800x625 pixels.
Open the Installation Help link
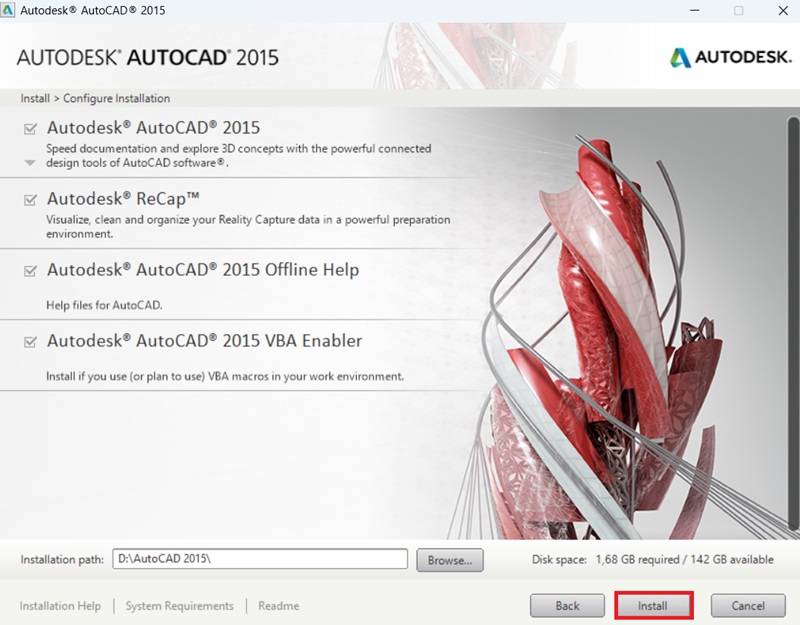click(60, 606)
